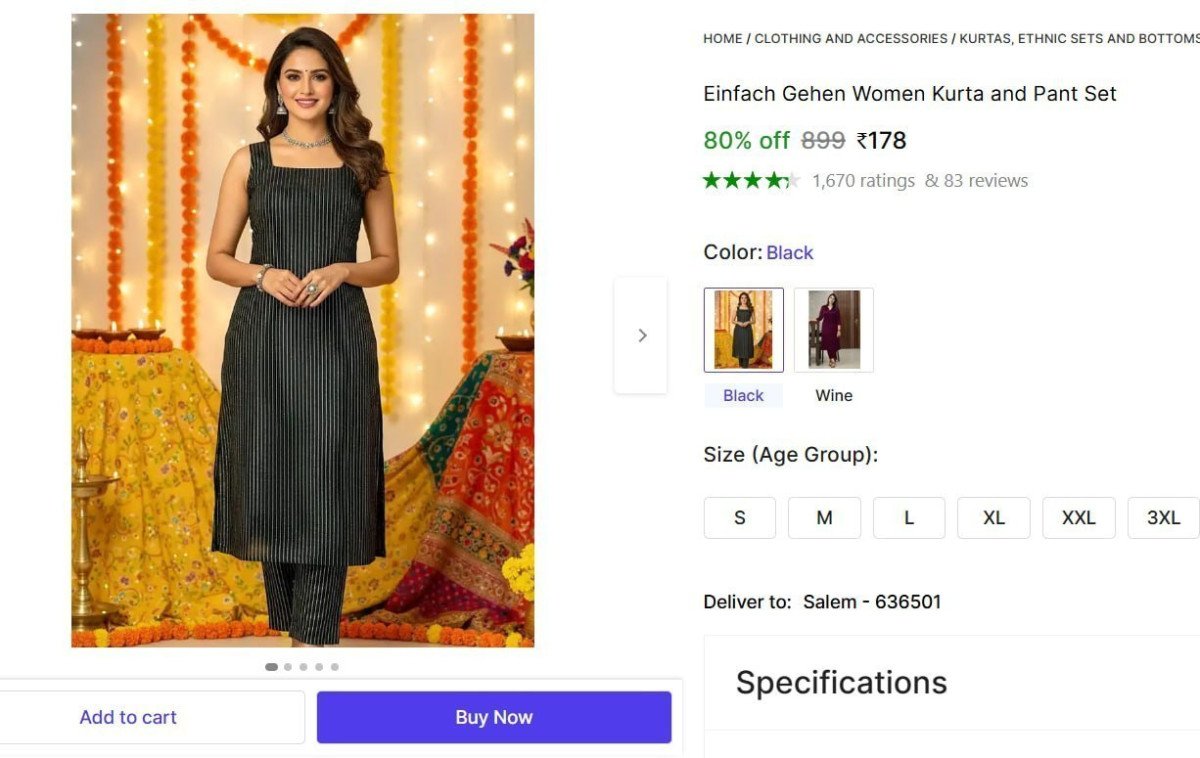This screenshot has height=758, width=1200.
Task: Click the next image arrow on product gallery
Action: click(641, 335)
